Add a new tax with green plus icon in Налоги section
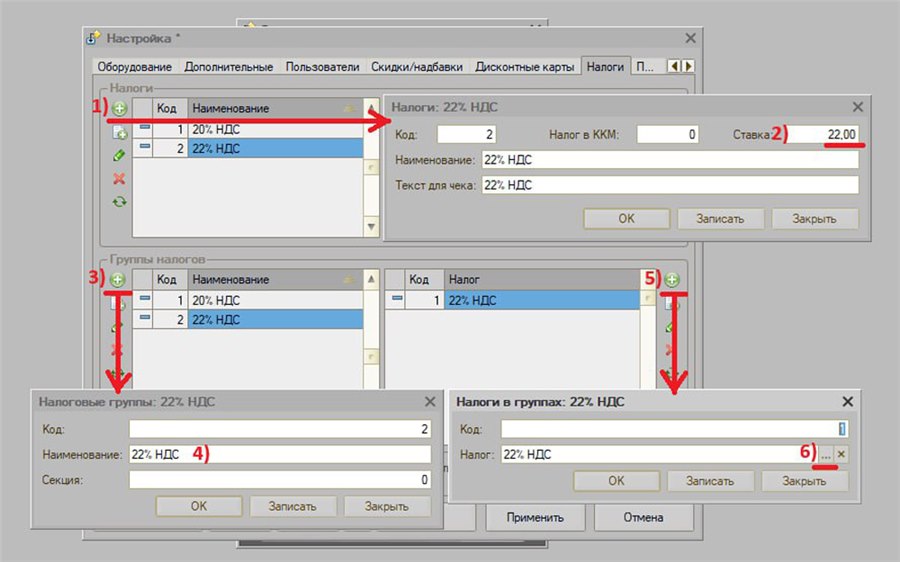Image resolution: width=900 pixels, height=562 pixels. click(x=119, y=108)
